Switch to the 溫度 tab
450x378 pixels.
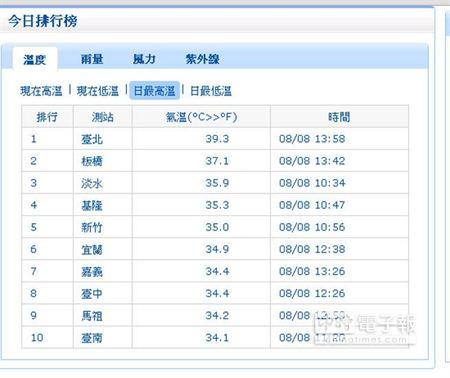[35, 60]
